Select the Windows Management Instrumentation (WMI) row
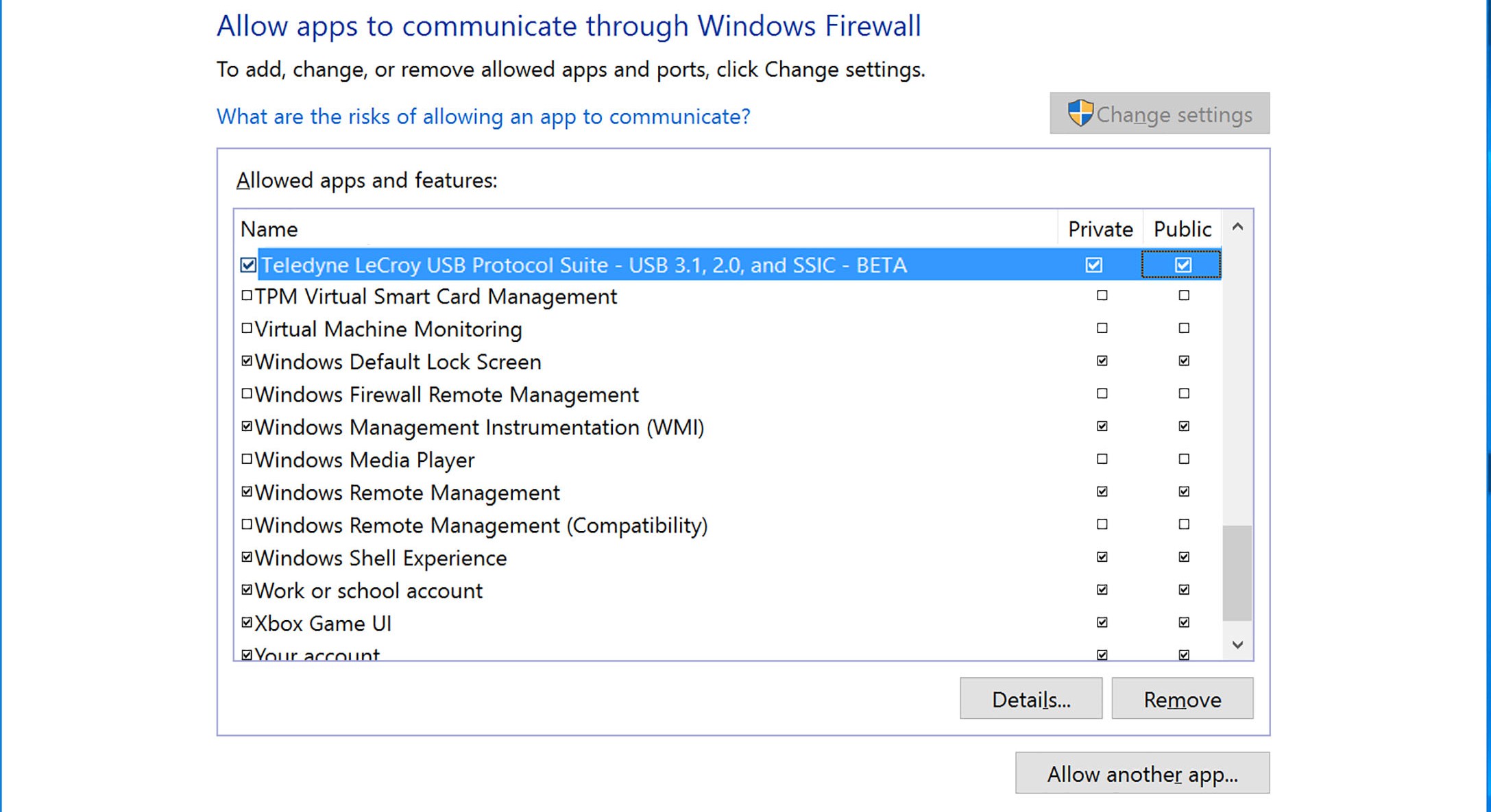 728,427
